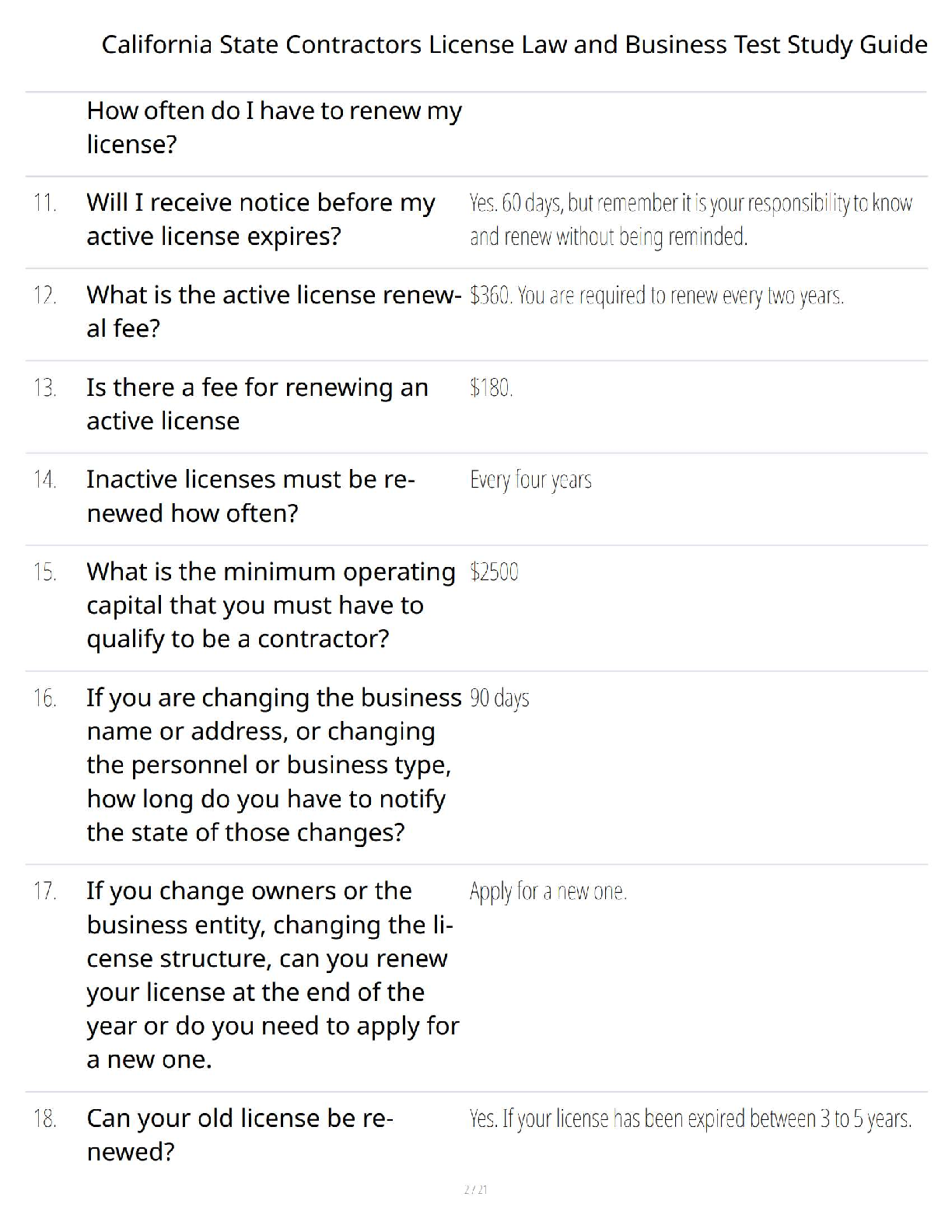Select the question about renewing my license

(274, 128)
